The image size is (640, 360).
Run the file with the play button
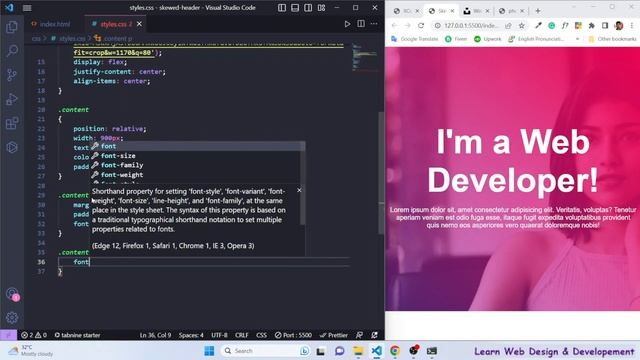click(x=347, y=24)
